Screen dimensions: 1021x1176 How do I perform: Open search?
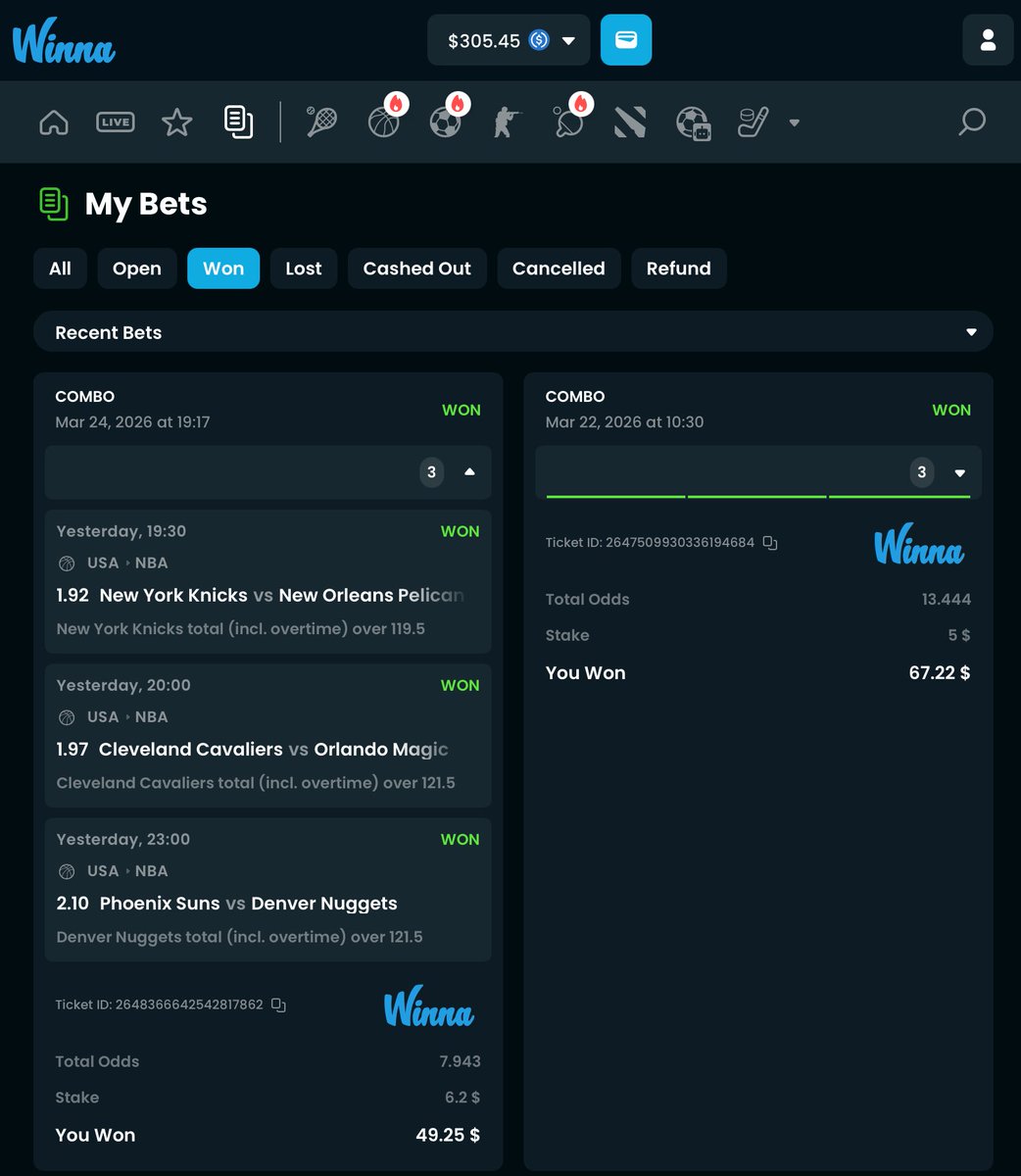point(972,122)
